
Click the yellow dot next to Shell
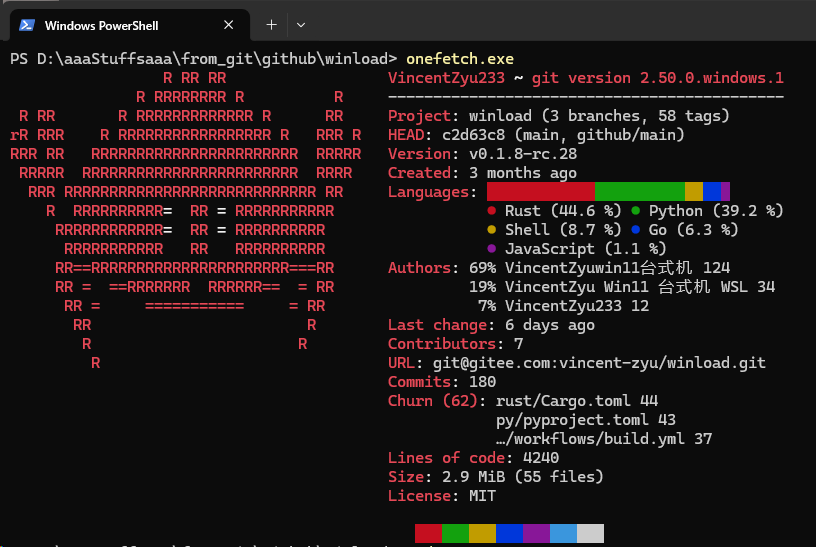pyautogui.click(x=491, y=230)
